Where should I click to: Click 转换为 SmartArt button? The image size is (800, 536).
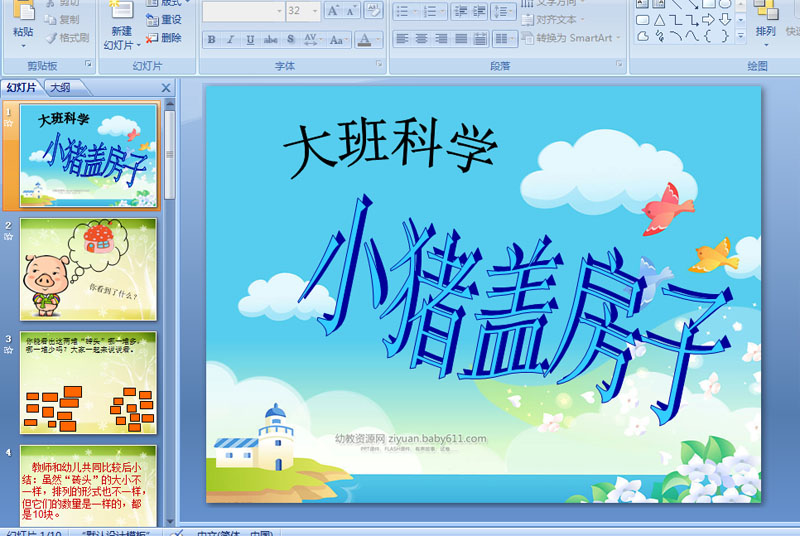(x=573, y=38)
